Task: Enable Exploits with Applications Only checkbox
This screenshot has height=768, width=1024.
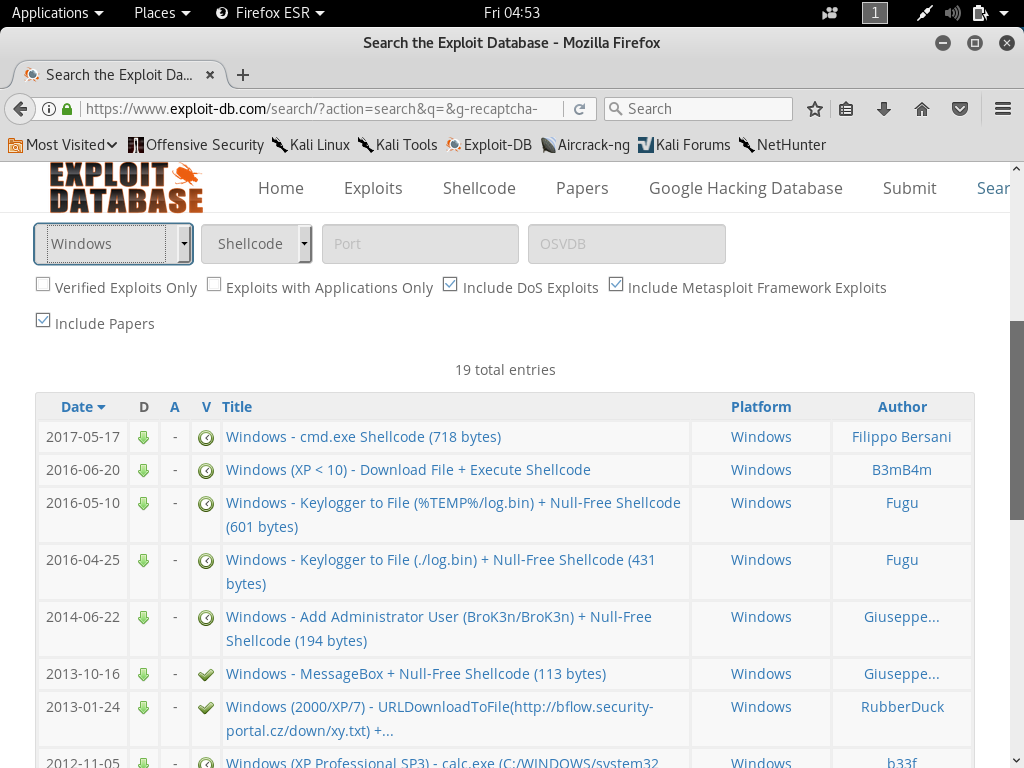Action: tap(214, 284)
